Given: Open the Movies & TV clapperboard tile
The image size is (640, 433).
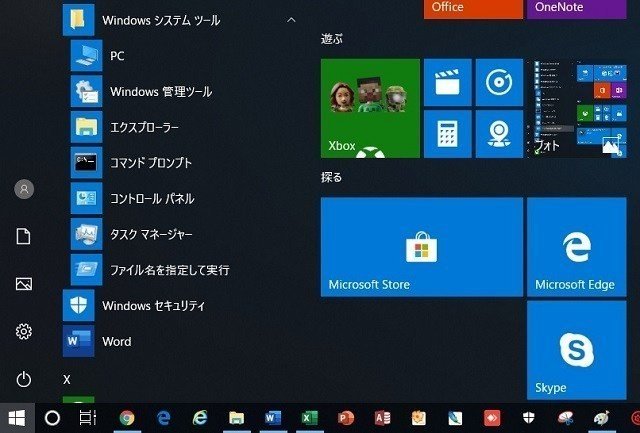Looking at the screenshot, I should point(448,82).
